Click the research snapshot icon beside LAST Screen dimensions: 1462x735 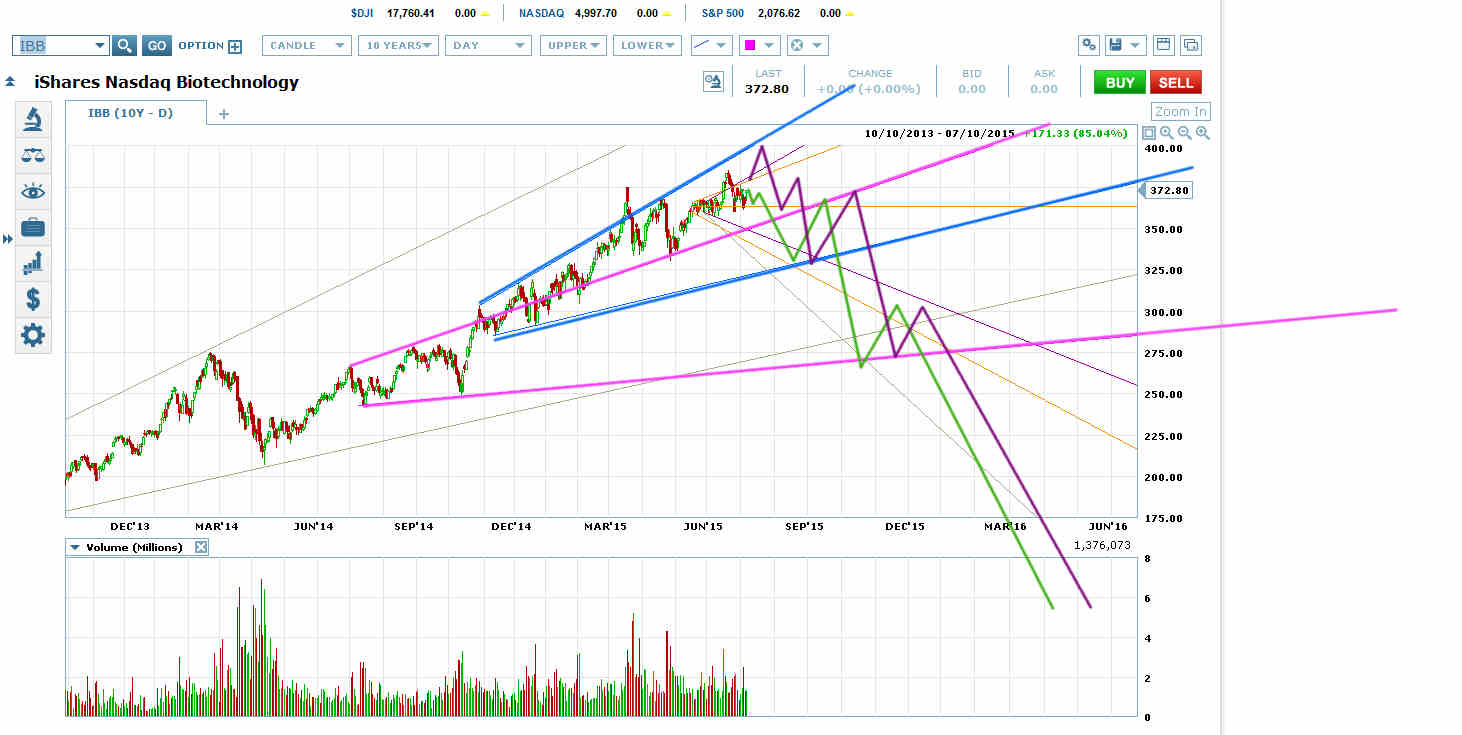coord(713,82)
